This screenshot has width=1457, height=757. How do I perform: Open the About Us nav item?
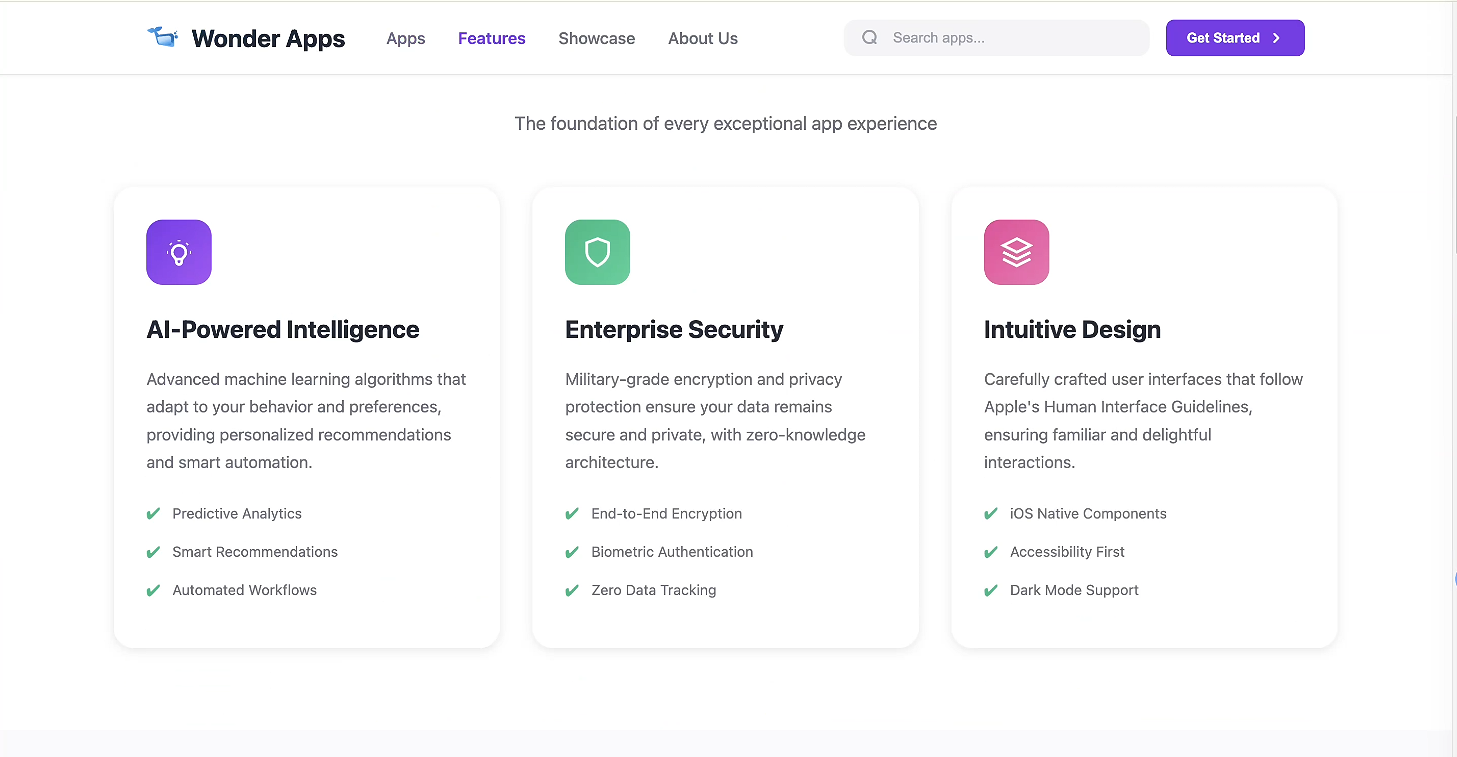703,38
